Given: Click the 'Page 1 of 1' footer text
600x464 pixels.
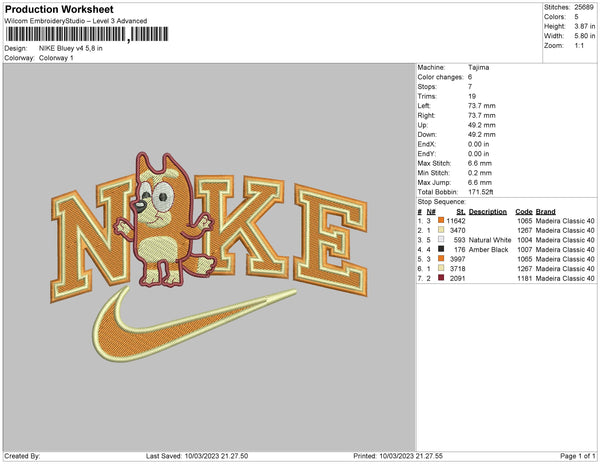Looking at the screenshot, I should pyautogui.click(x=577, y=456).
